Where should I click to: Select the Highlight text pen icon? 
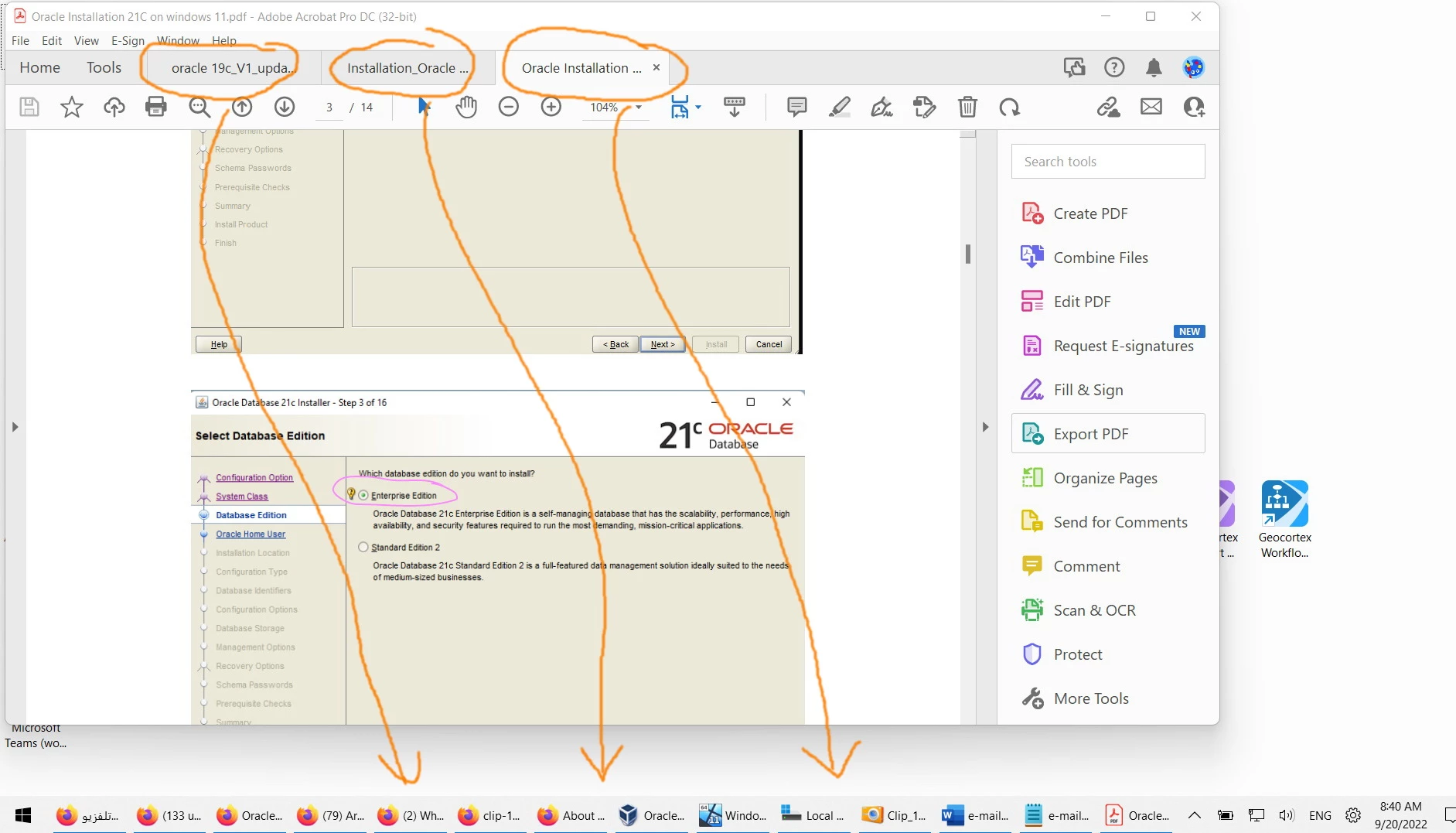(x=840, y=107)
